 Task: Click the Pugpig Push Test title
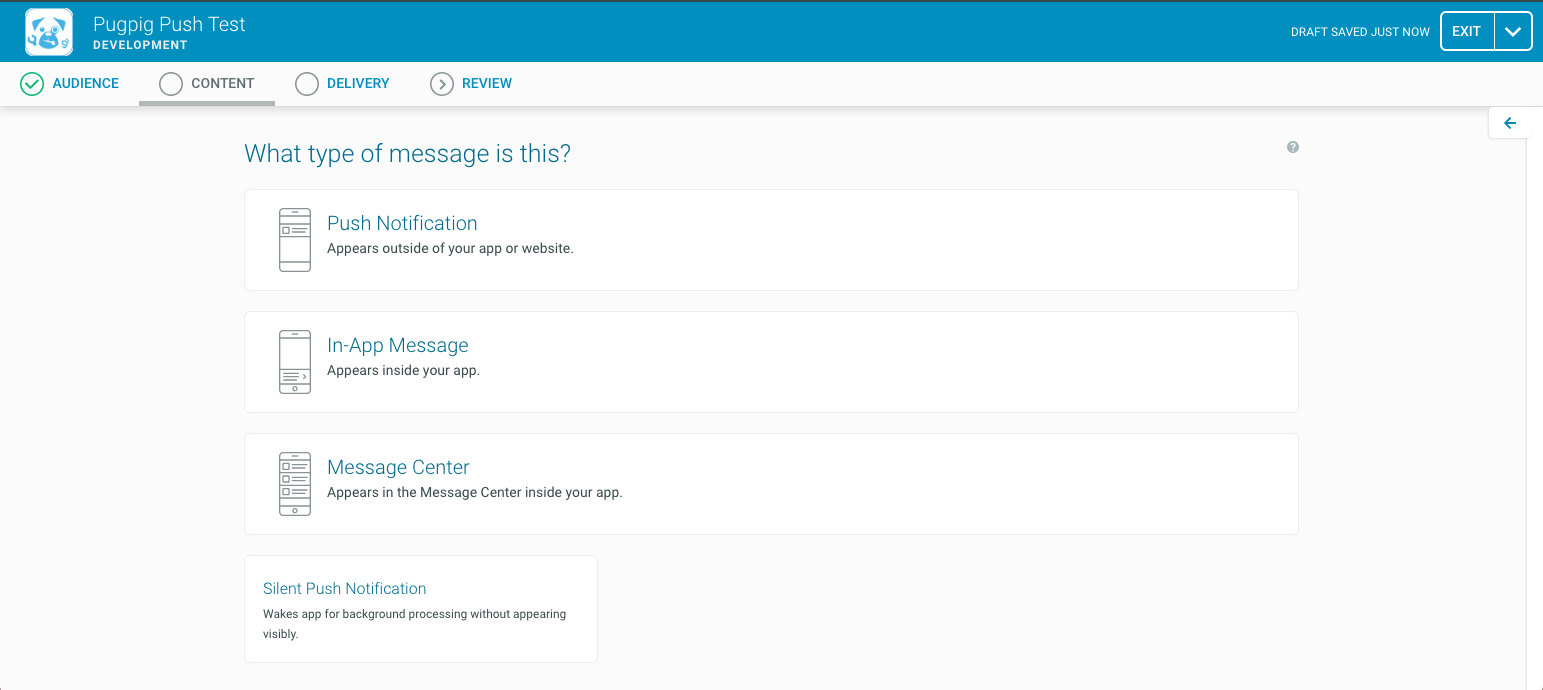(169, 24)
